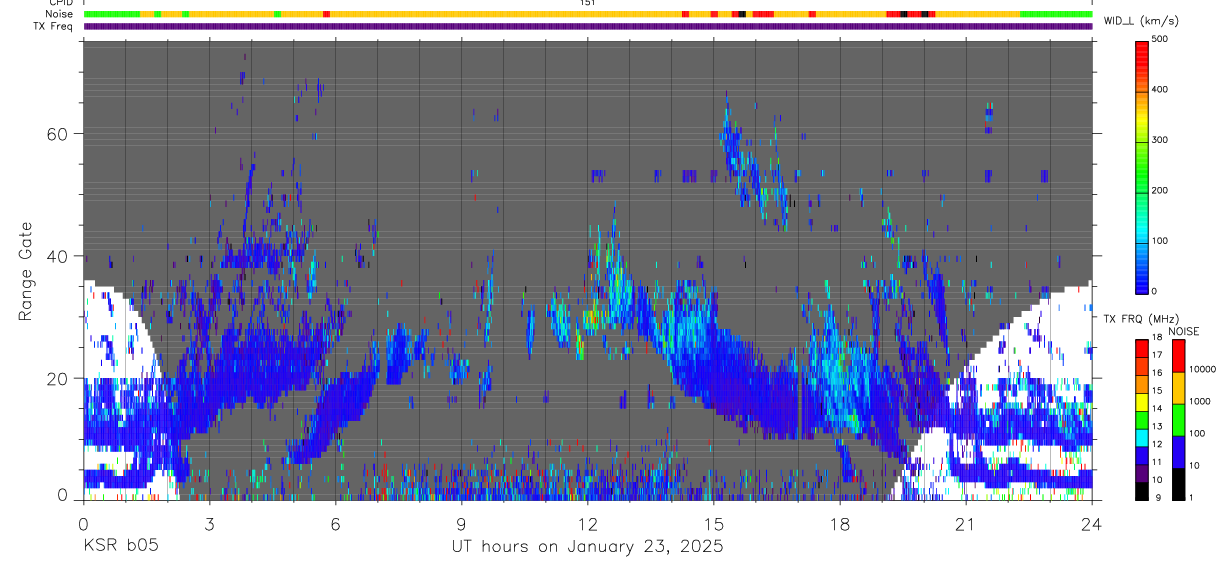Screen dimensions: 1228x567
Task: Click the '400' tick on width colorbar
Action: (x=1161, y=89)
